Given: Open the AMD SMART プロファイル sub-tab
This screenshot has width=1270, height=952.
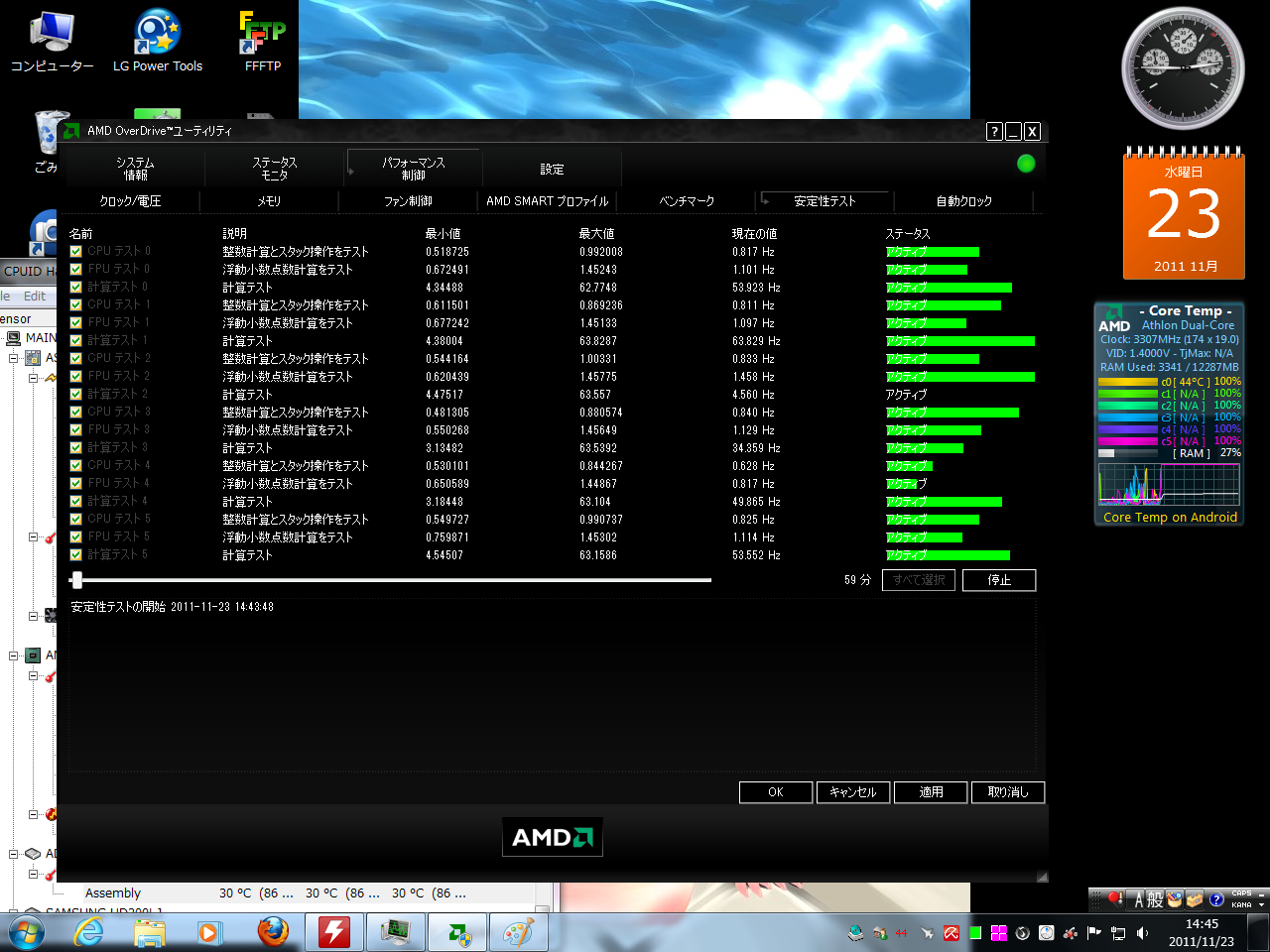Looking at the screenshot, I should (x=548, y=201).
